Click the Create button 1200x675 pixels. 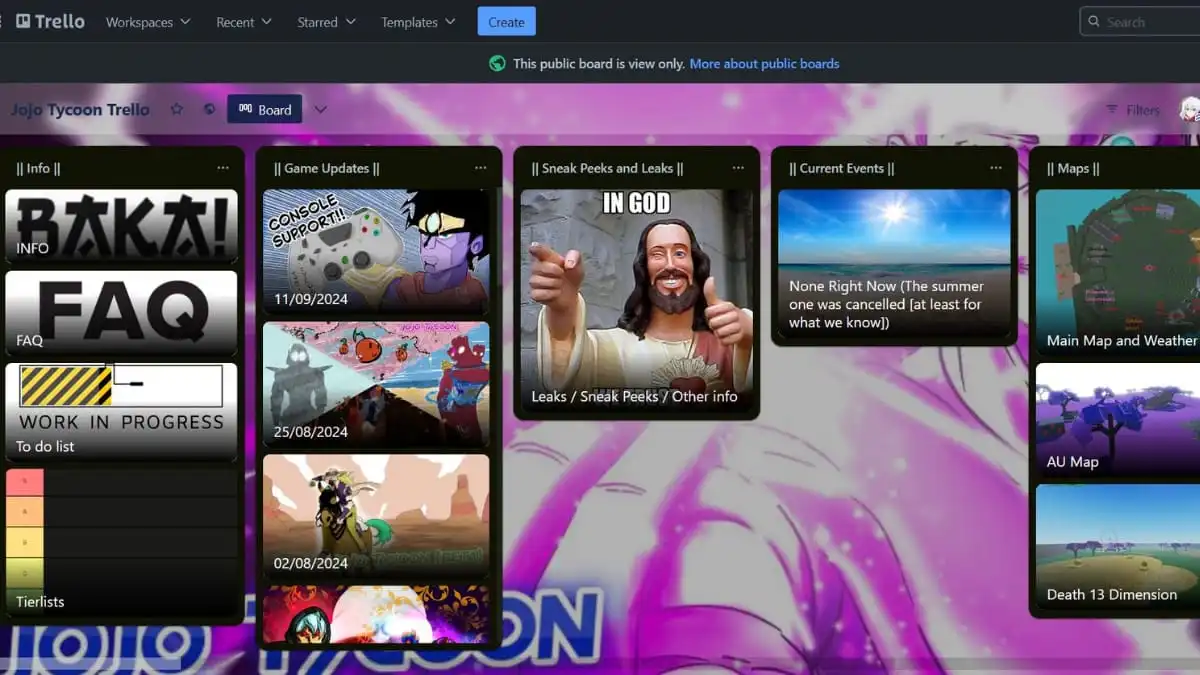[506, 21]
